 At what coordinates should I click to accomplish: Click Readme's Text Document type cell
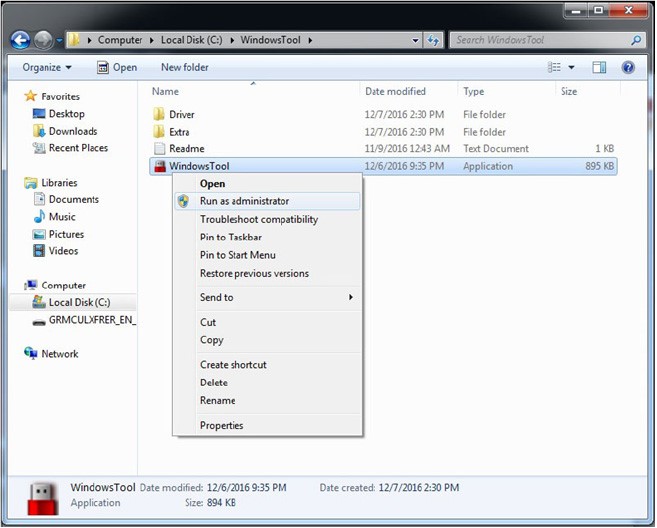[x=496, y=149]
